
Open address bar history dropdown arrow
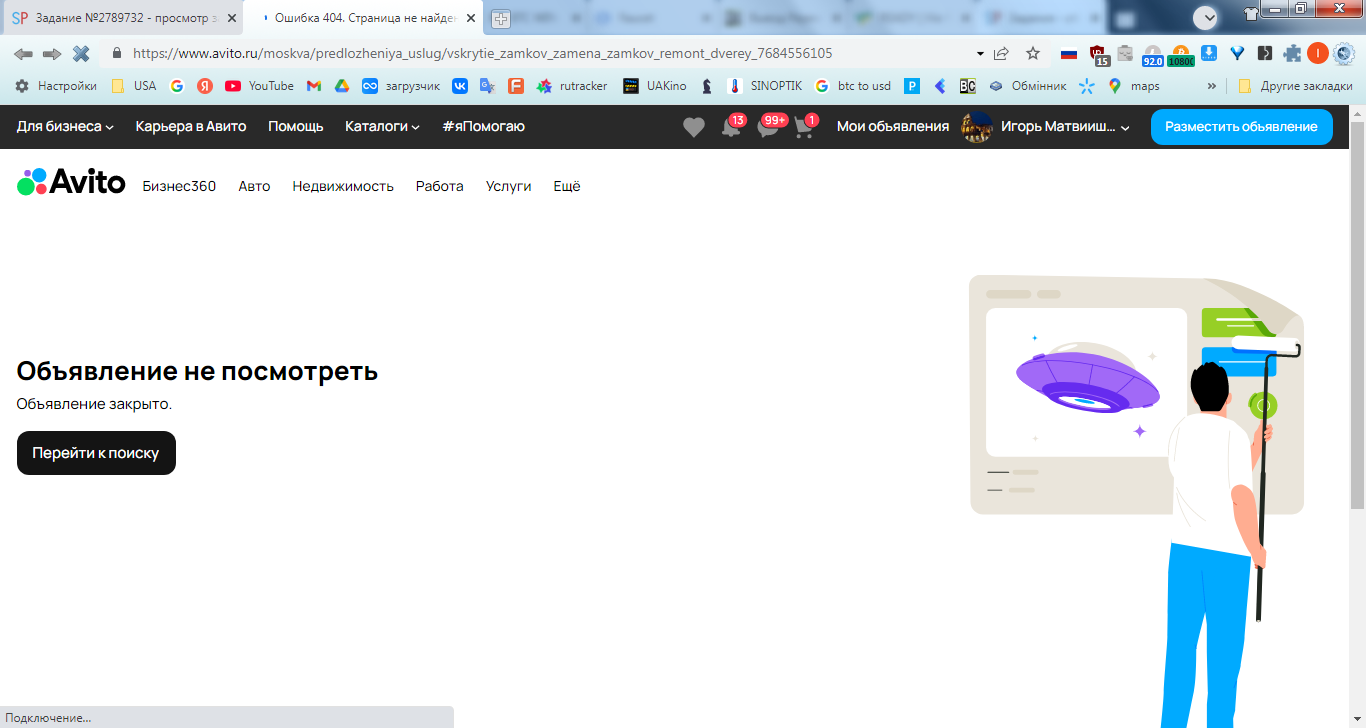click(979, 54)
